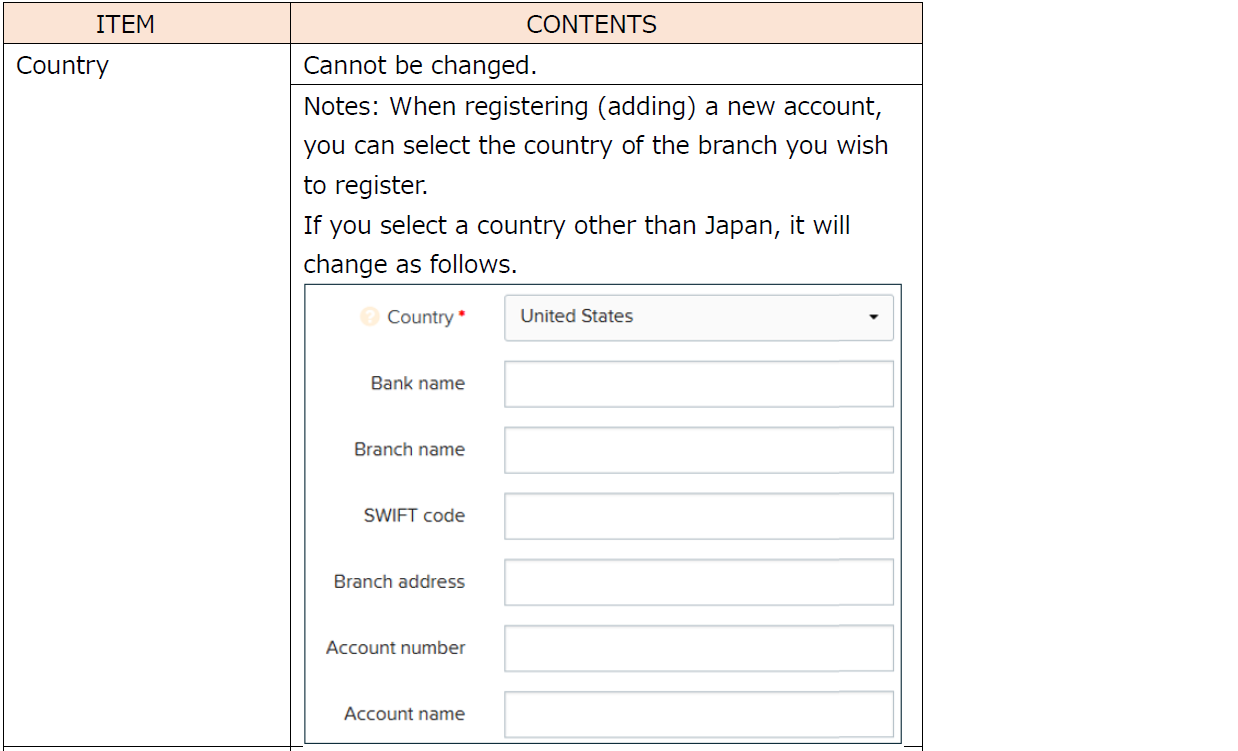1238x751 pixels.
Task: Click the help icon beside Country
Action: (x=370, y=317)
